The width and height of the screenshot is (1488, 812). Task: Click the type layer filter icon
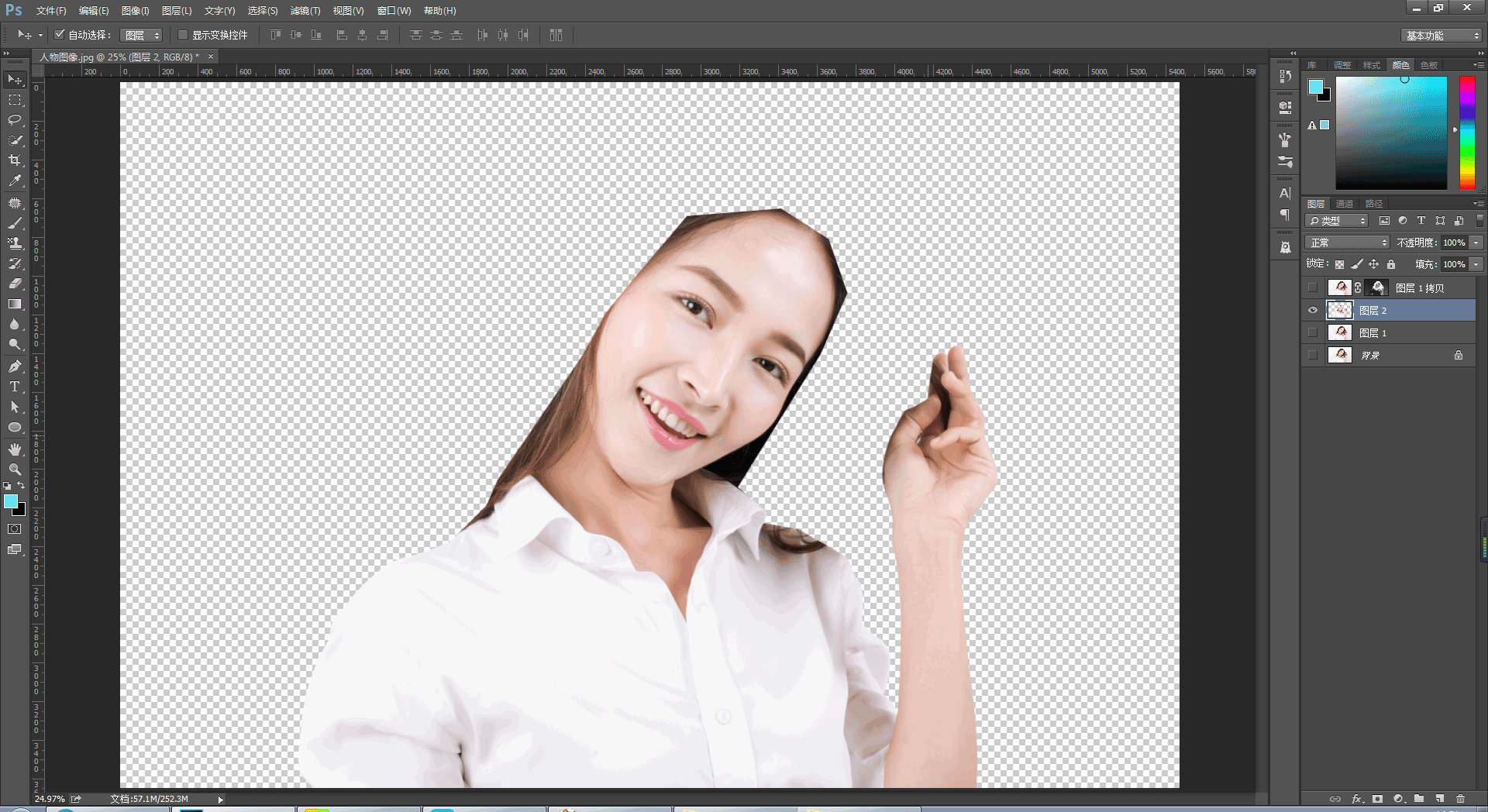point(1421,221)
